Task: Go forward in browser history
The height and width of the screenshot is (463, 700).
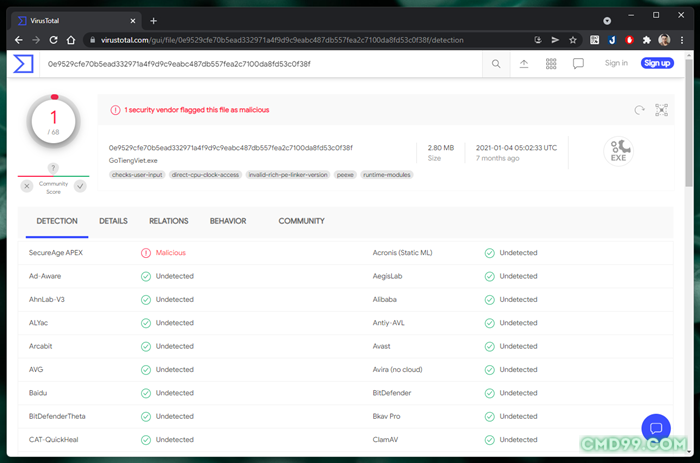Action: pos(36,40)
